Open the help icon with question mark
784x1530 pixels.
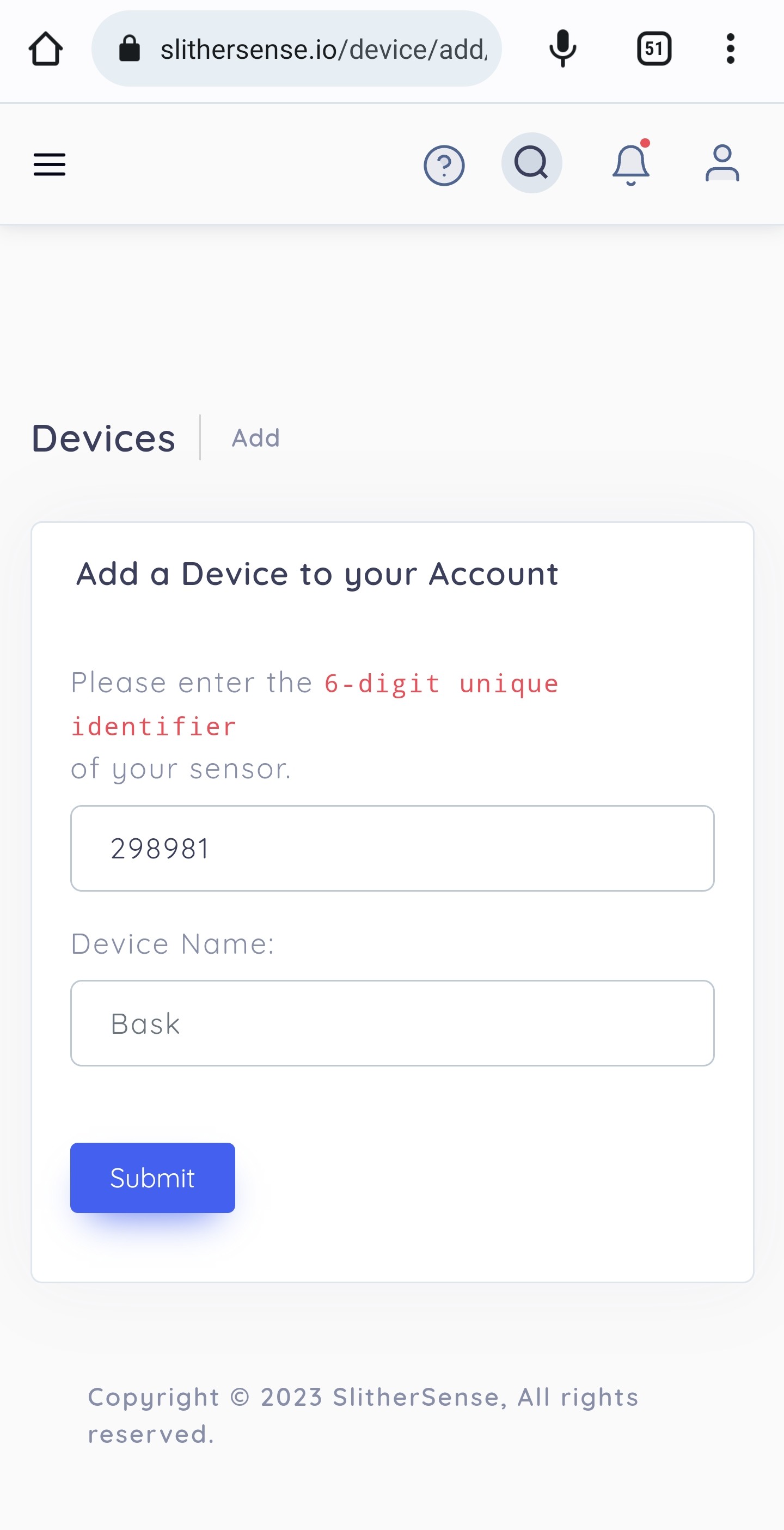[444, 164]
